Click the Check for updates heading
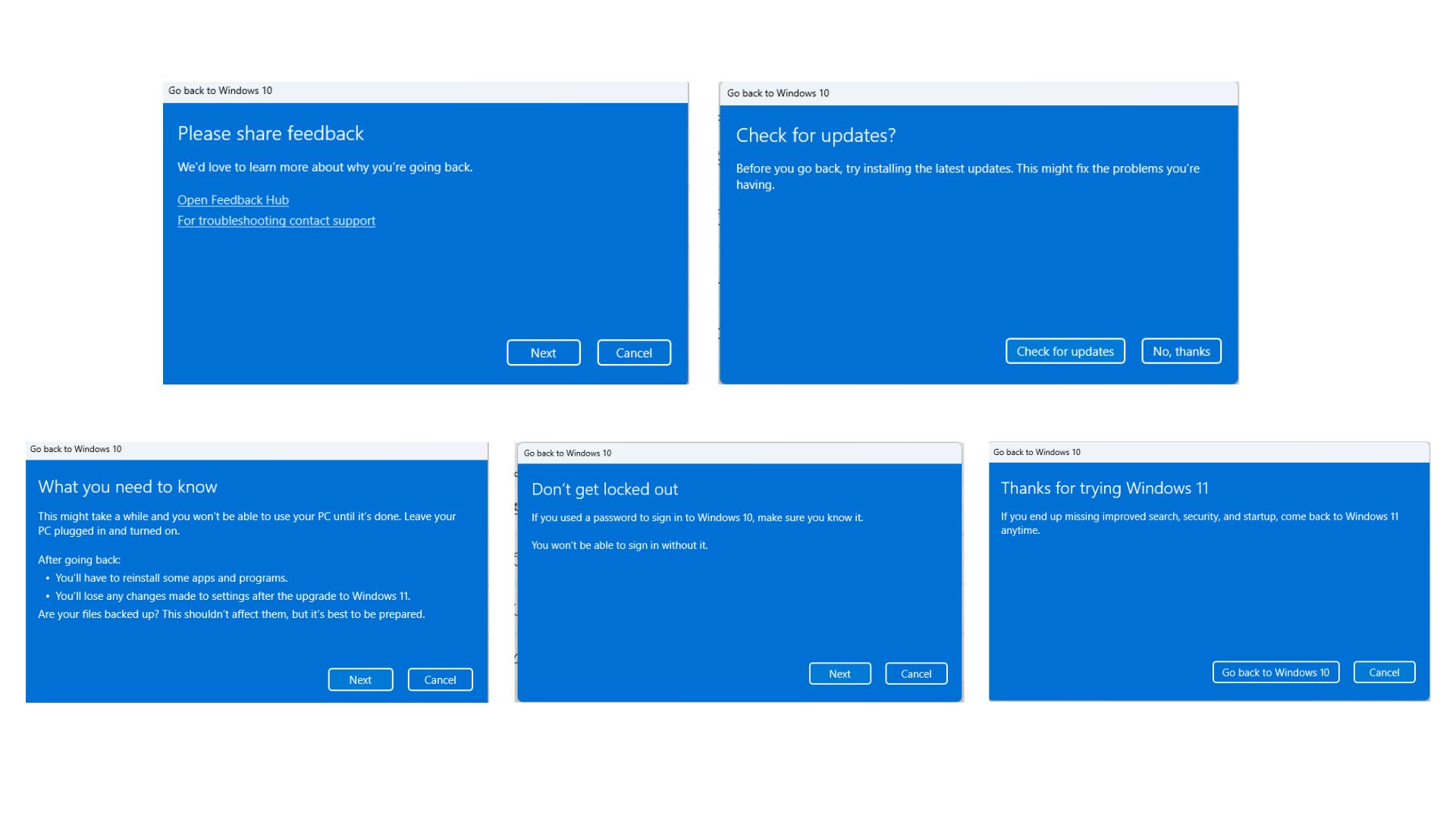This screenshot has height=819, width=1456. [816, 136]
